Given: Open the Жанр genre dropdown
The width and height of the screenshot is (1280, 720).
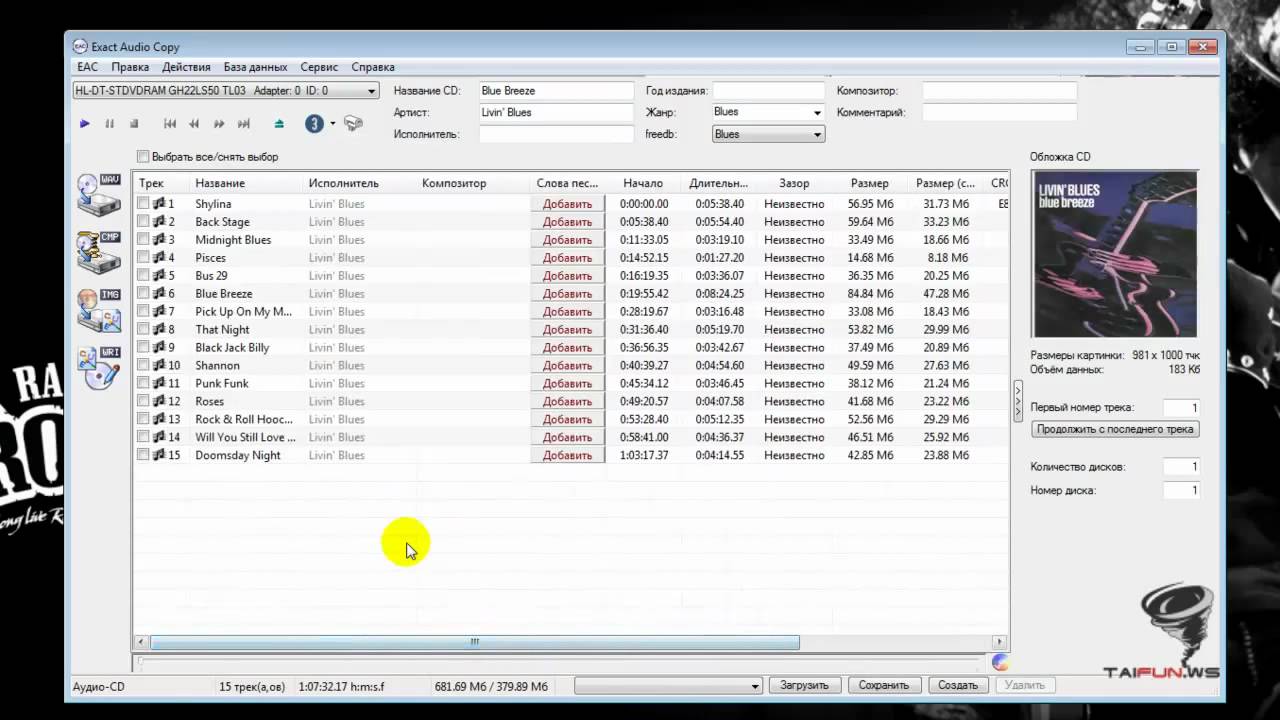Looking at the screenshot, I should tap(768, 112).
